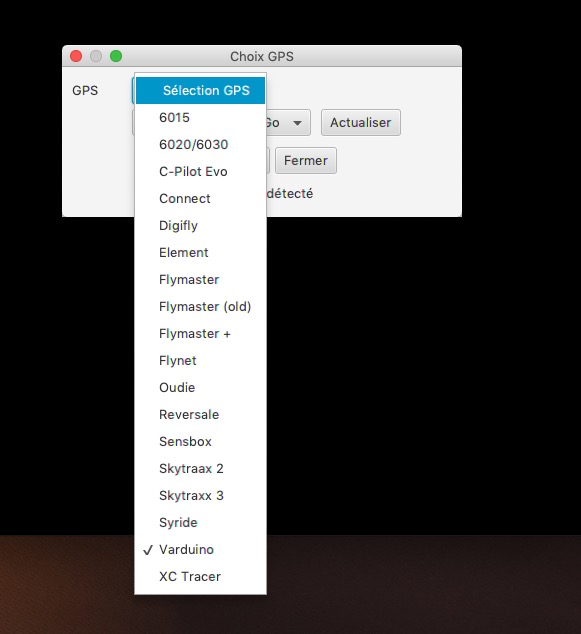Viewport: 581px width, 634px height.
Task: Close the Choix GPS window
Action: [x=76, y=56]
